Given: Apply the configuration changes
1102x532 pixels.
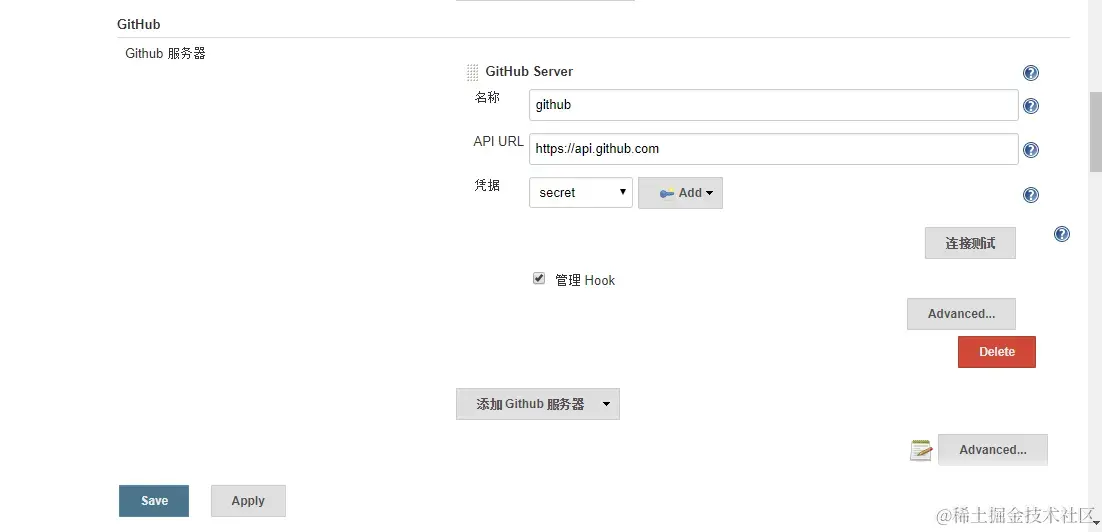Looking at the screenshot, I should tap(248, 501).
